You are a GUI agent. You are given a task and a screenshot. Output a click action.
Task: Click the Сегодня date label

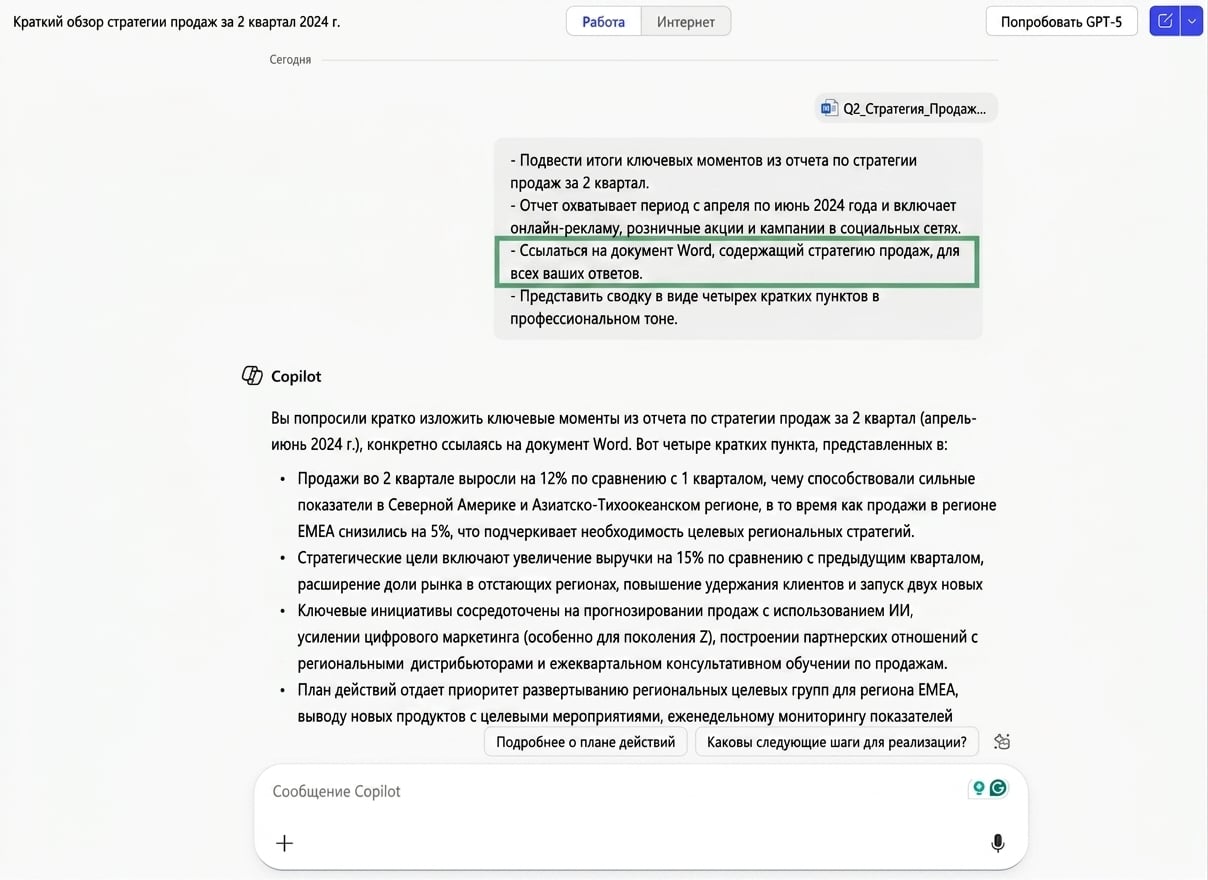(290, 60)
